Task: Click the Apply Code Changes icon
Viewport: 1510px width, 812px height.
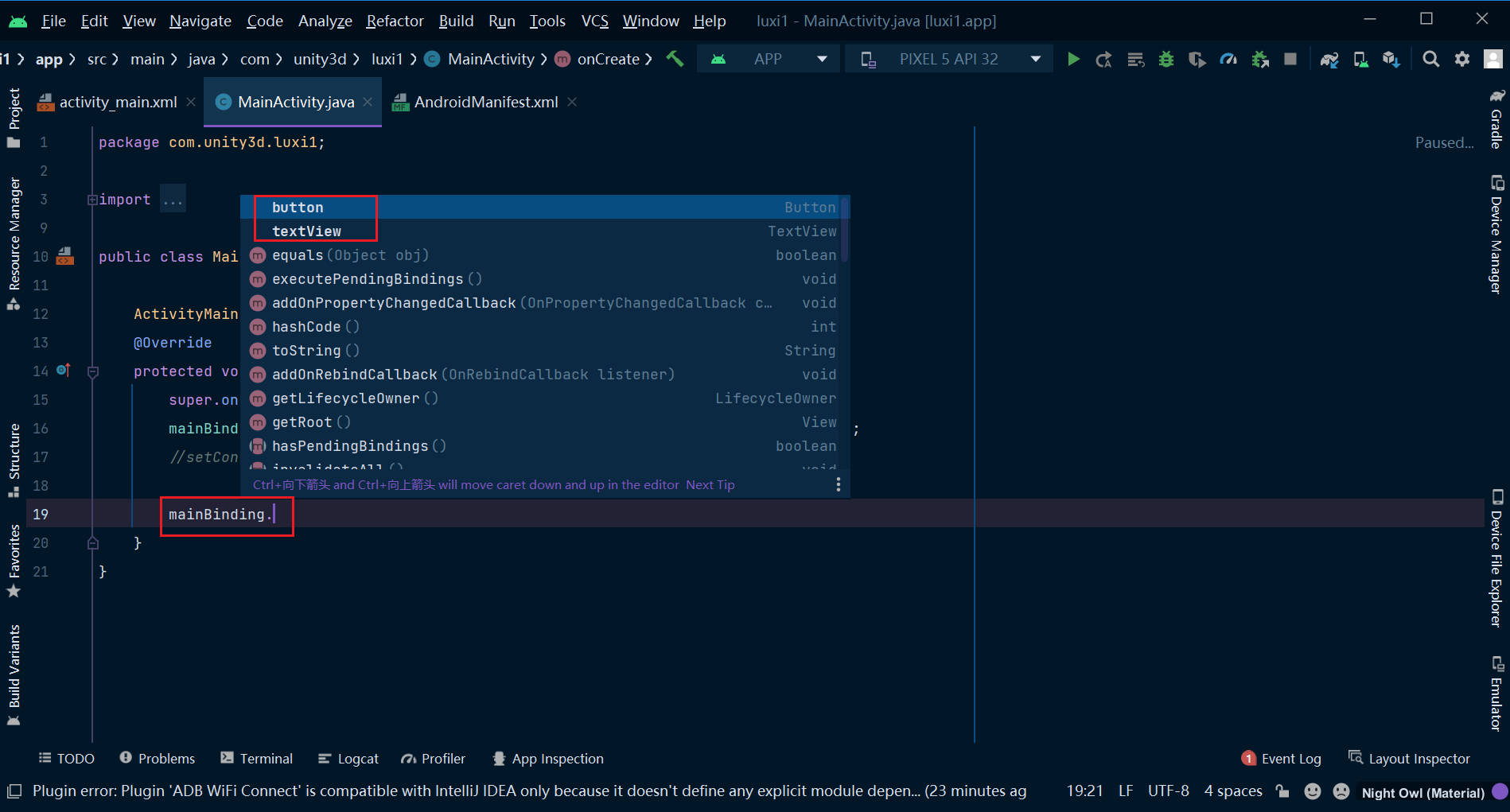Action: point(1135,59)
